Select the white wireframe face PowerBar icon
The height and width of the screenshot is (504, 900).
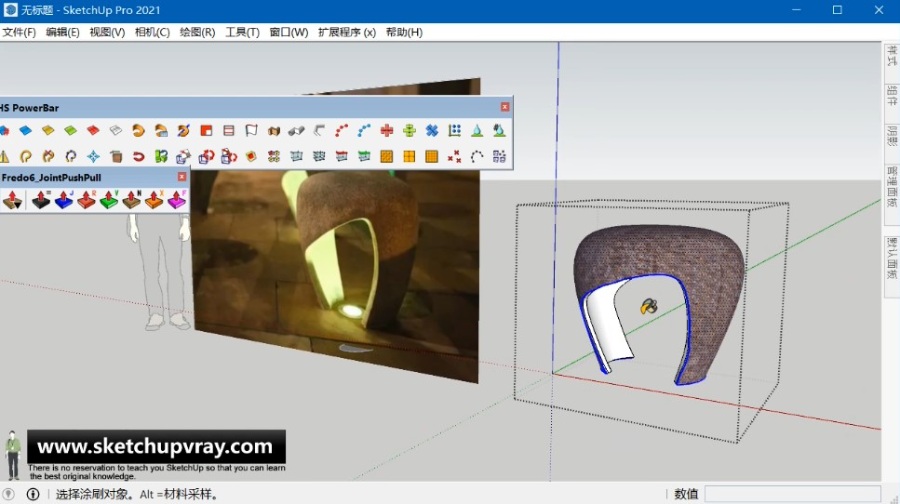(115, 131)
